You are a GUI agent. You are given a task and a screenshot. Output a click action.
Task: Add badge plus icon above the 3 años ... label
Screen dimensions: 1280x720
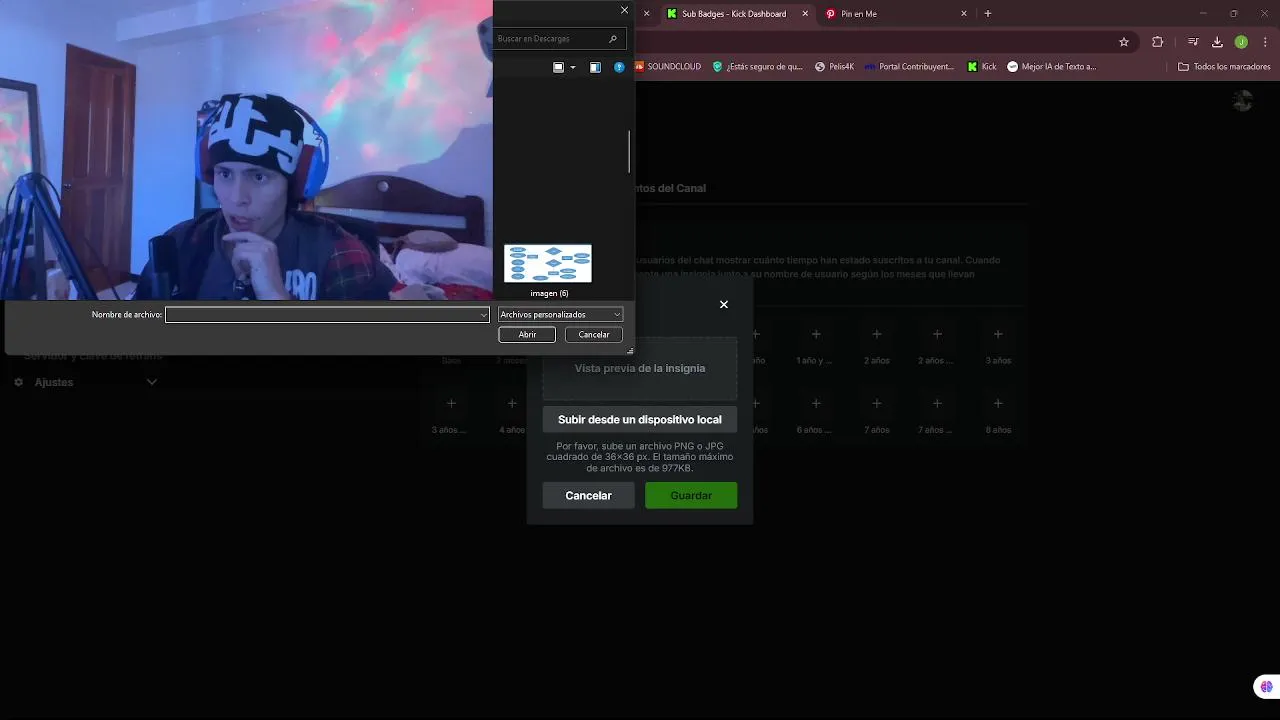click(451, 404)
